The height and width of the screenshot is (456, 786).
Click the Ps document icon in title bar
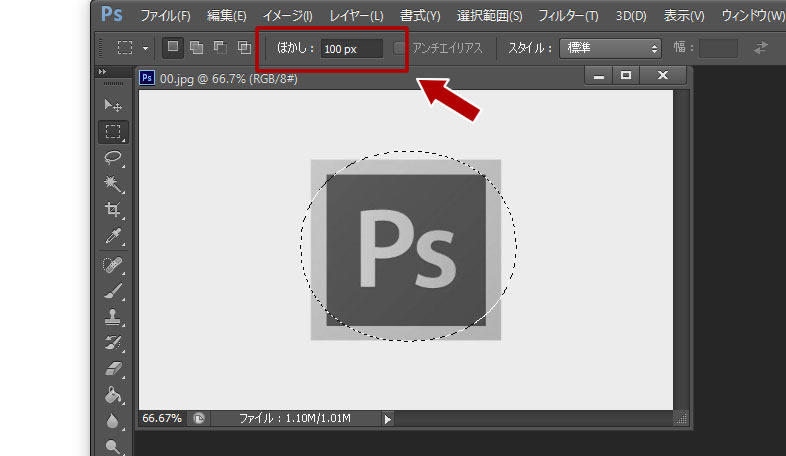click(147, 78)
